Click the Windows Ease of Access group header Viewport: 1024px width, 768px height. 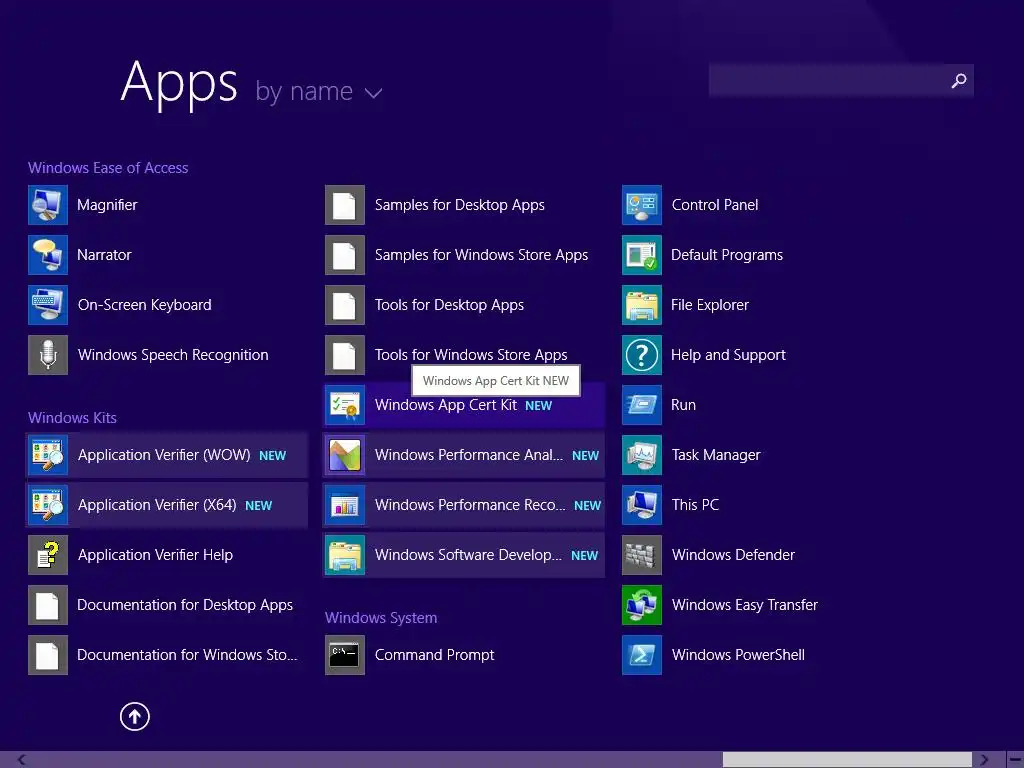pos(108,168)
